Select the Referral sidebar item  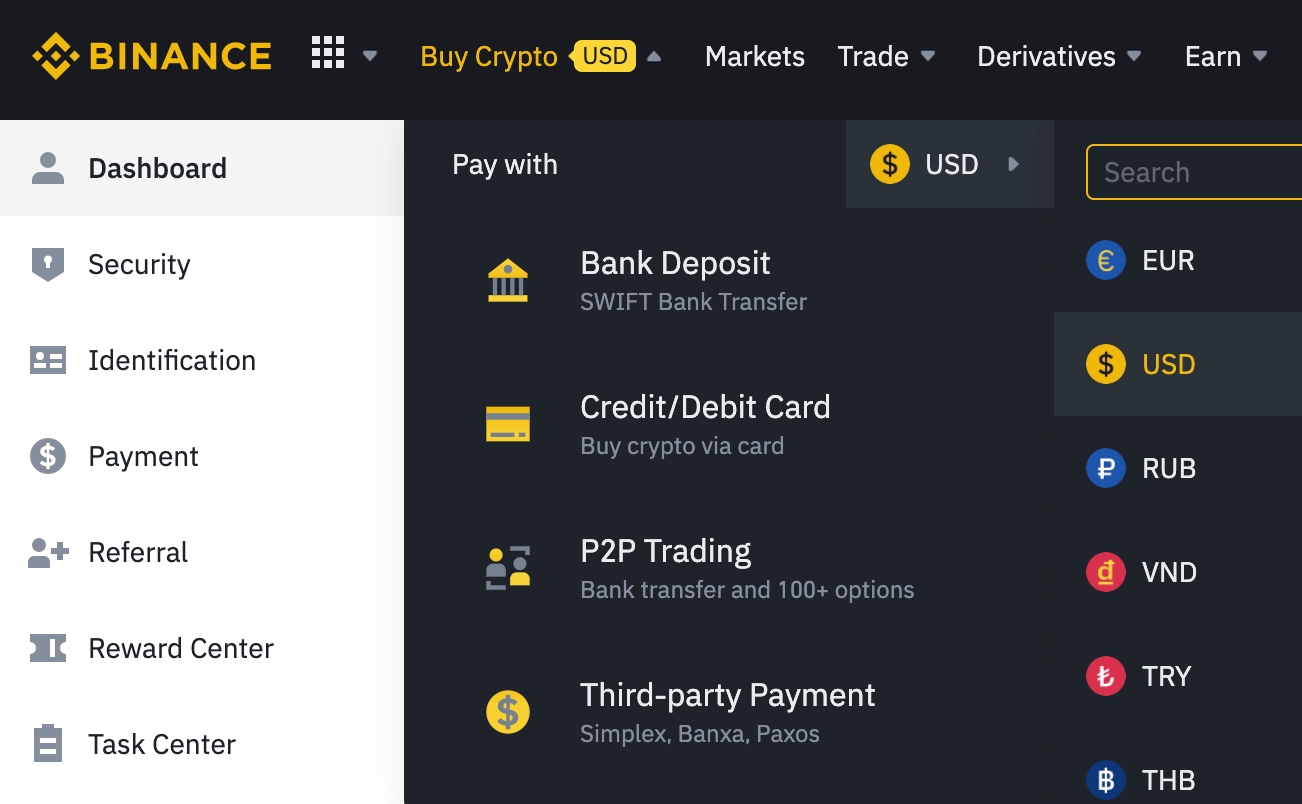tap(138, 552)
